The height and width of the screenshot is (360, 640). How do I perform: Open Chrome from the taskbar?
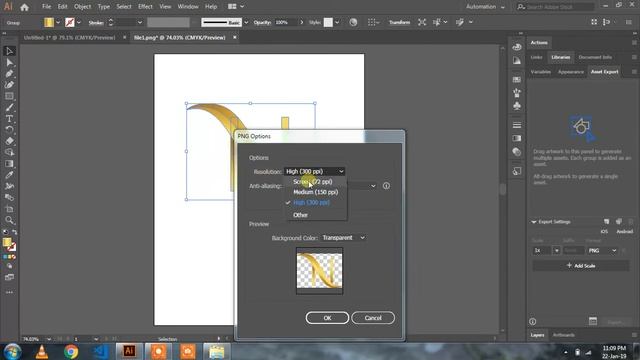click(x=71, y=351)
